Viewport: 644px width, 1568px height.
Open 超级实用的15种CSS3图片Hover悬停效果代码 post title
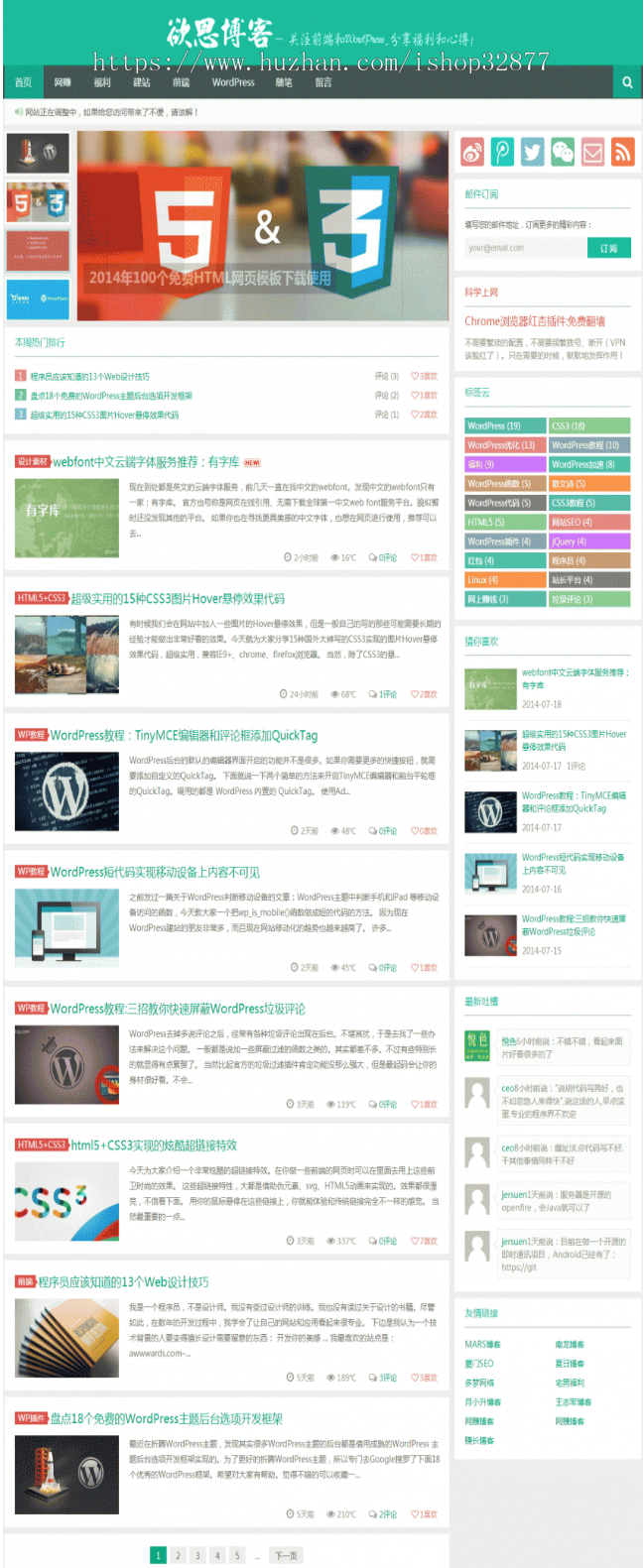click(178, 599)
